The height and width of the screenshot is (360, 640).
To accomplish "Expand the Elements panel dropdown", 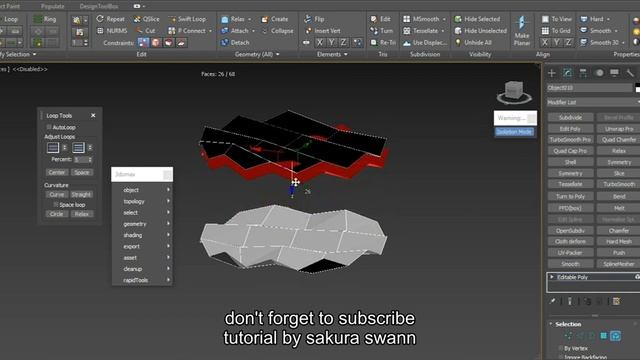I will [346, 54].
